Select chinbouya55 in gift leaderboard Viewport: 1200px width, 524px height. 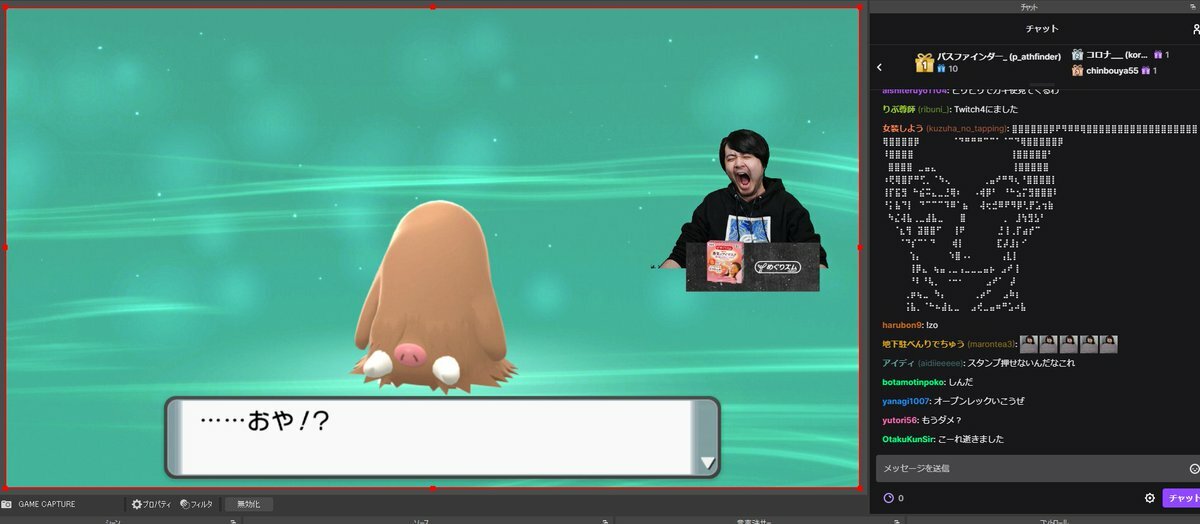pyautogui.click(x=1111, y=71)
